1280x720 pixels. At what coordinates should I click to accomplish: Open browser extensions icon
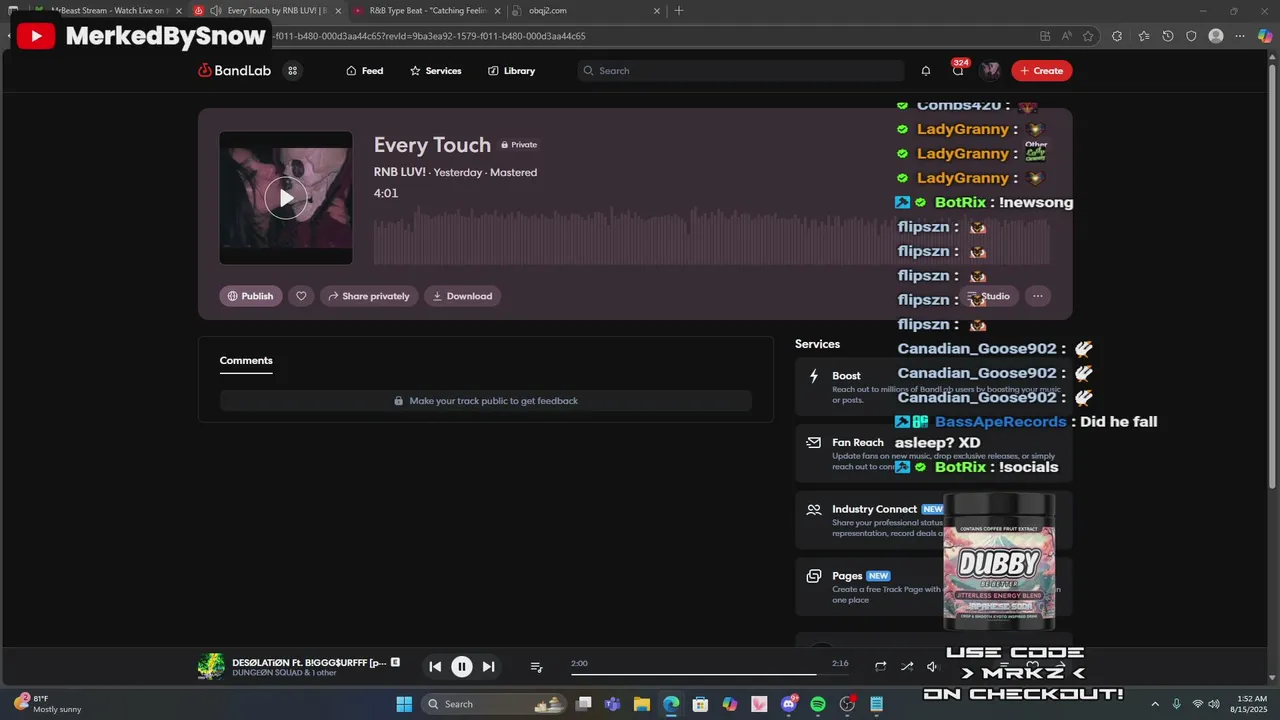[x=1117, y=36]
